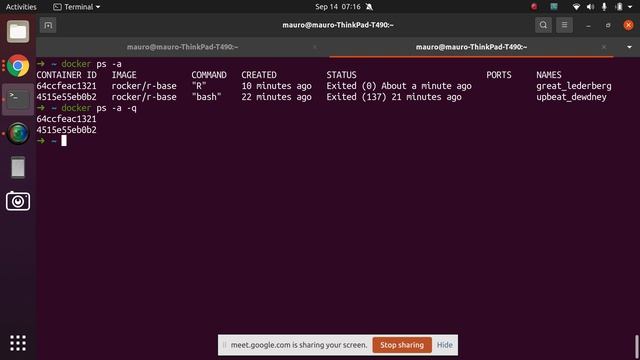Viewport: 640px width, 360px height.
Task: Show Applications grid in the dock
Action: (18, 343)
